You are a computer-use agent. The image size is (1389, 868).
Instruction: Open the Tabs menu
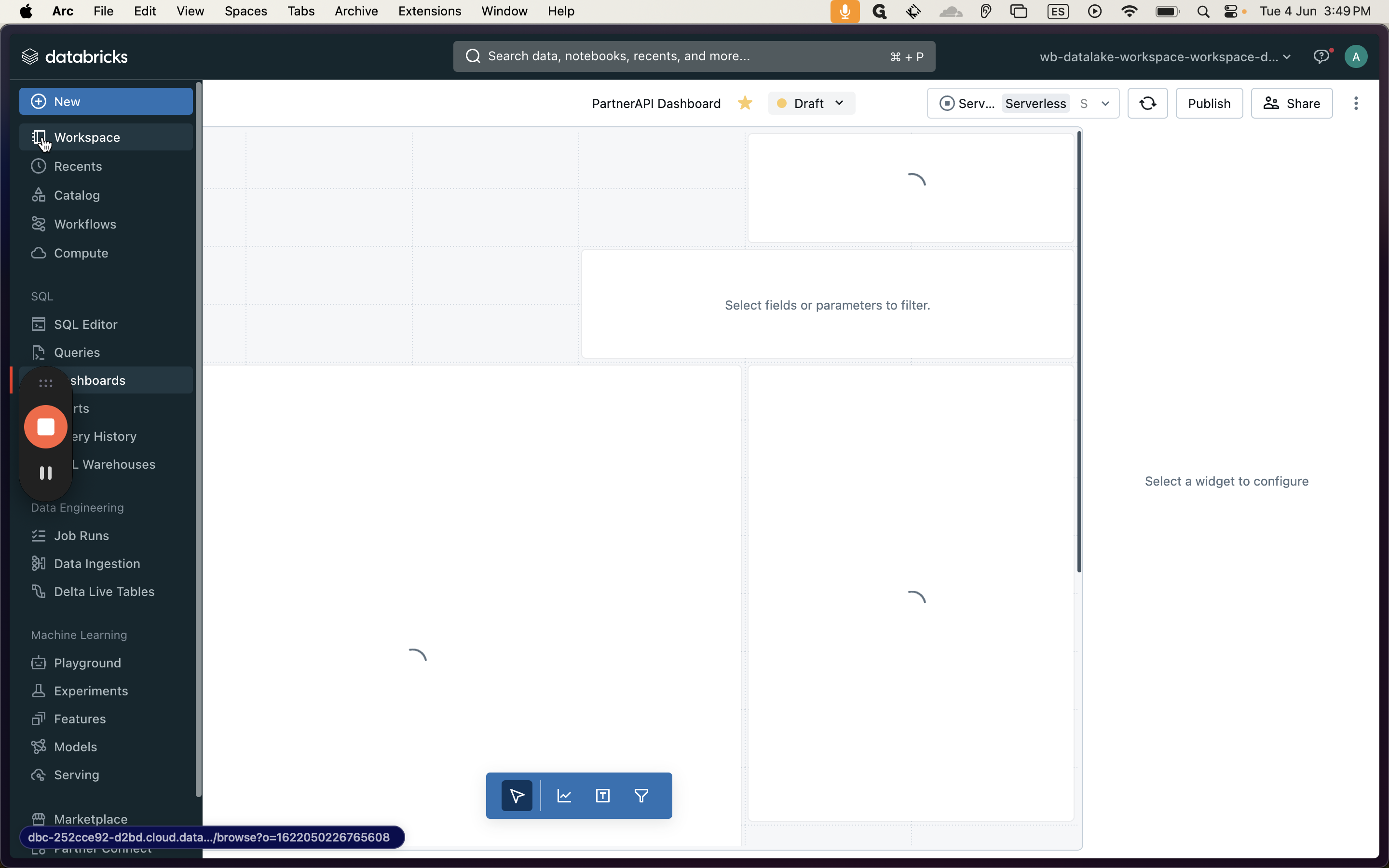point(301,11)
